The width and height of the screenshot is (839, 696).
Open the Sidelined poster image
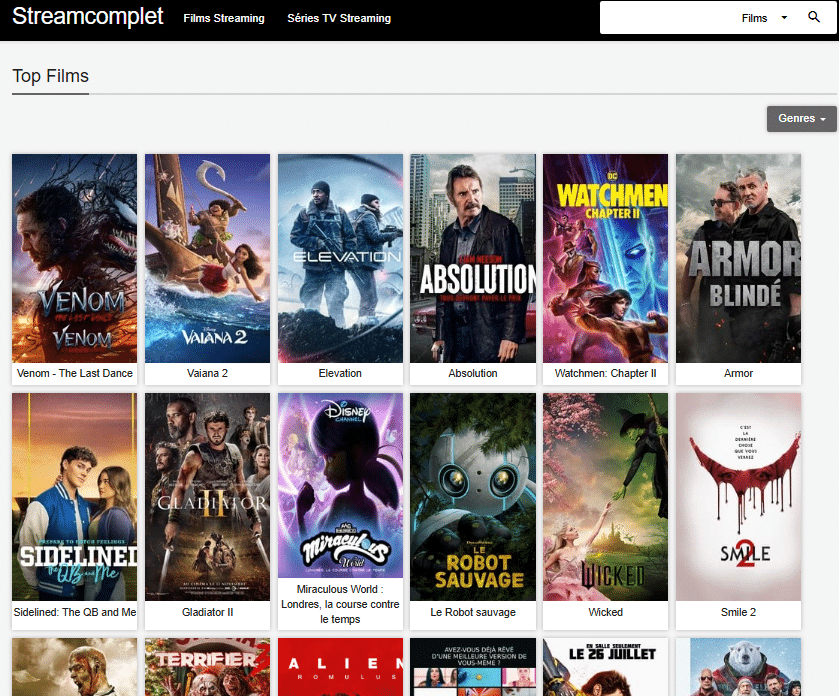74,497
